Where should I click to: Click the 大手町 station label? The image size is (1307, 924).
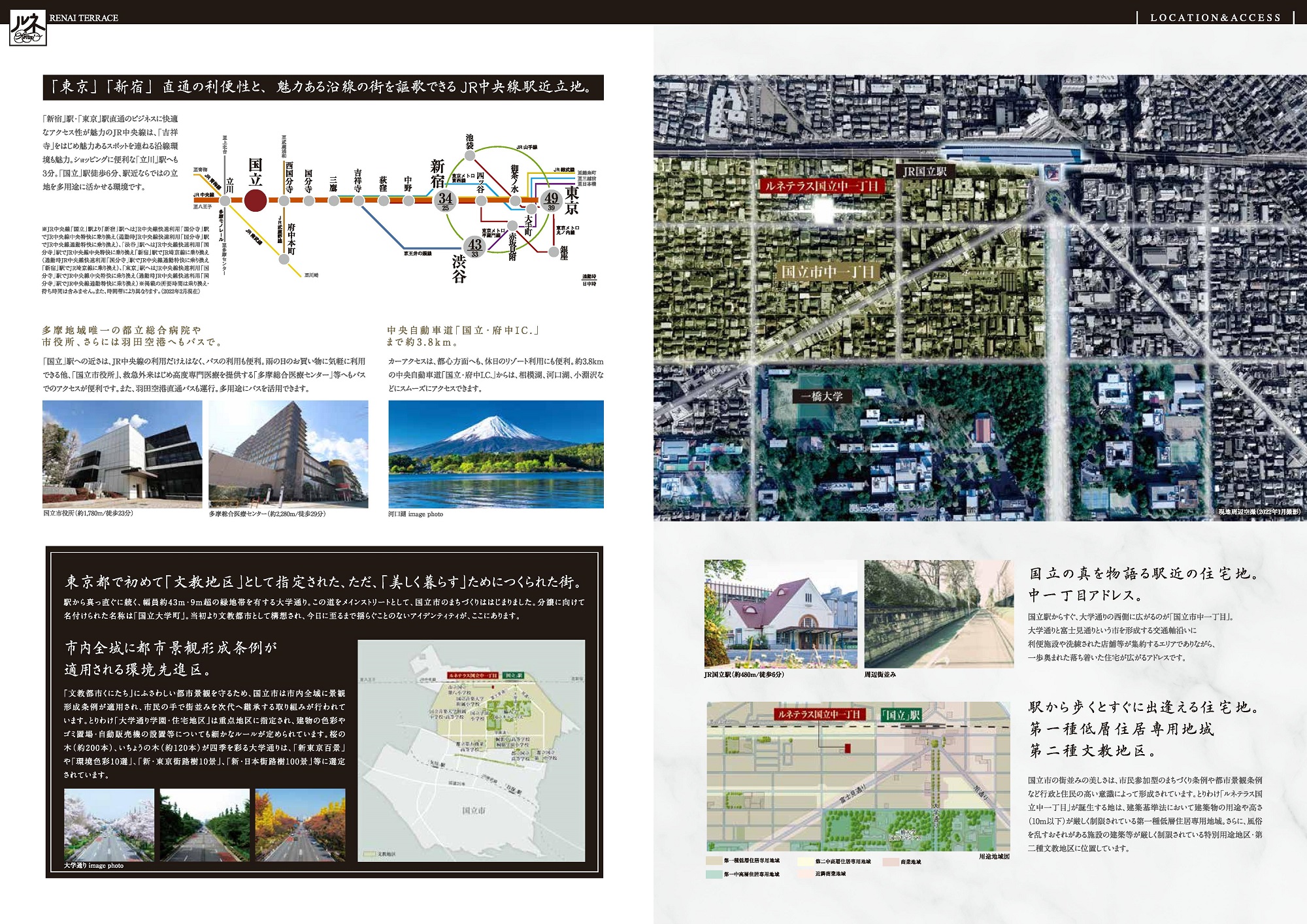(x=528, y=225)
